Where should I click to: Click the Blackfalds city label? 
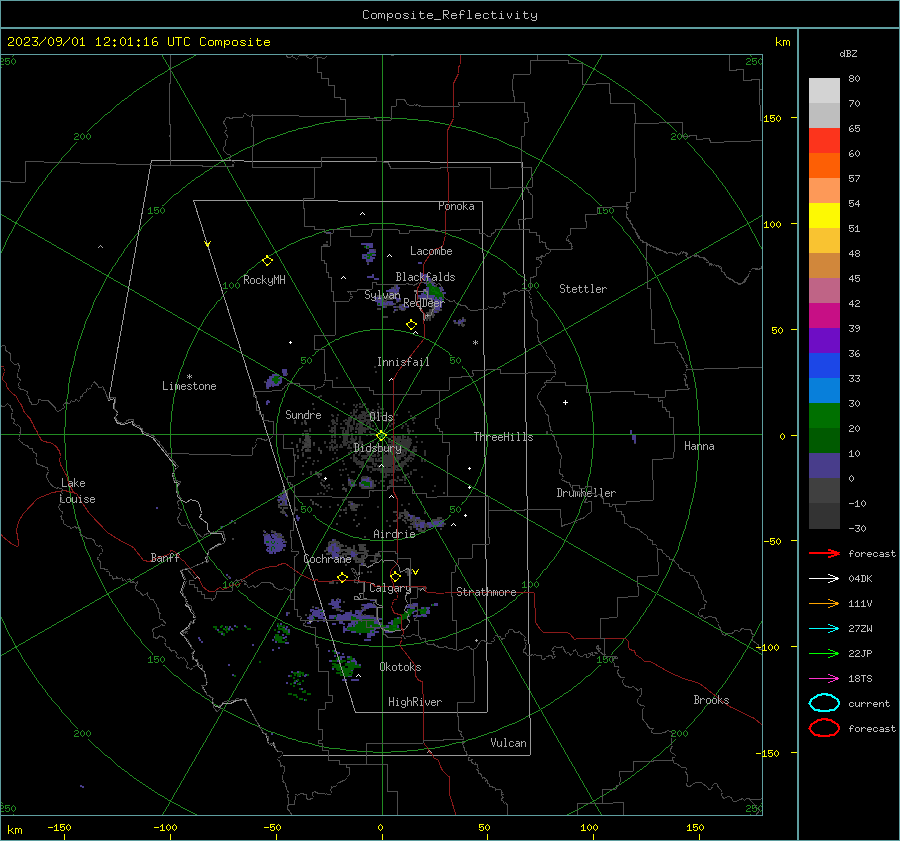click(x=425, y=277)
